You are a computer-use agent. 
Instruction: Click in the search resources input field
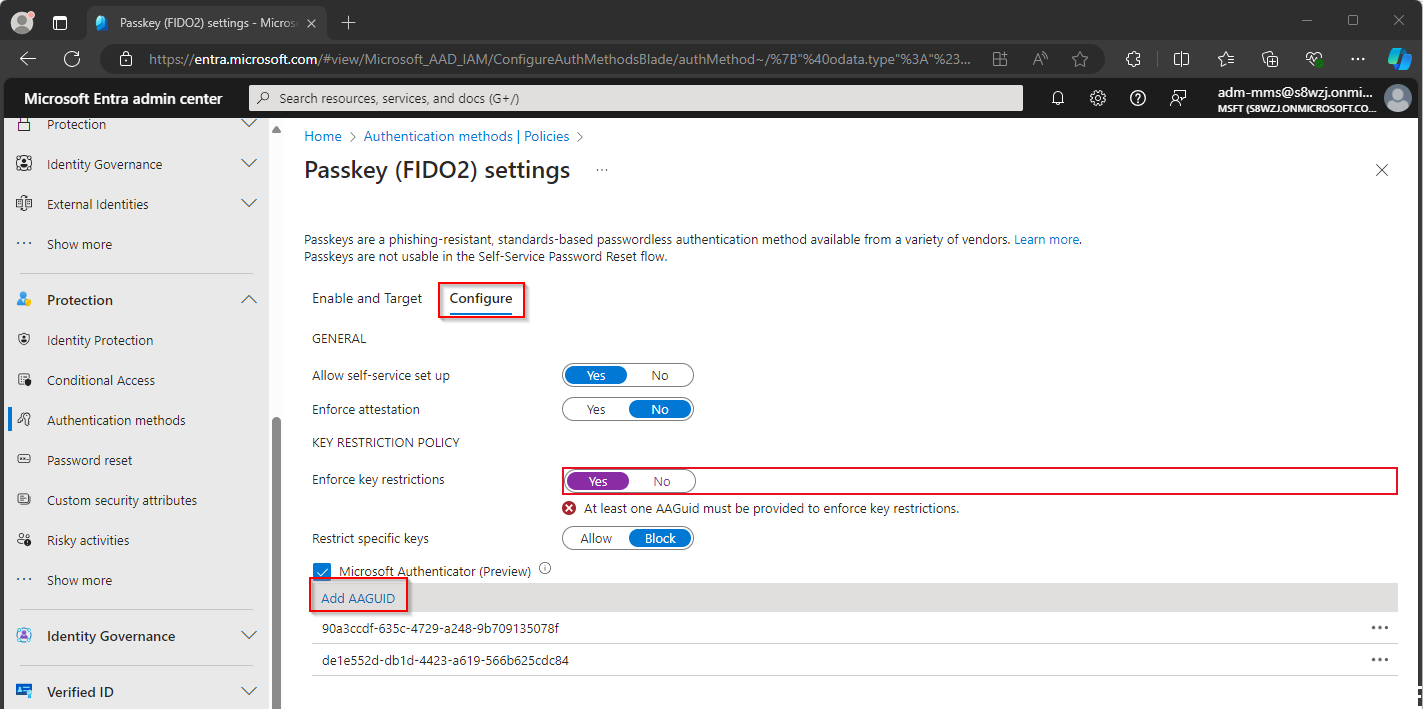pyautogui.click(x=640, y=98)
